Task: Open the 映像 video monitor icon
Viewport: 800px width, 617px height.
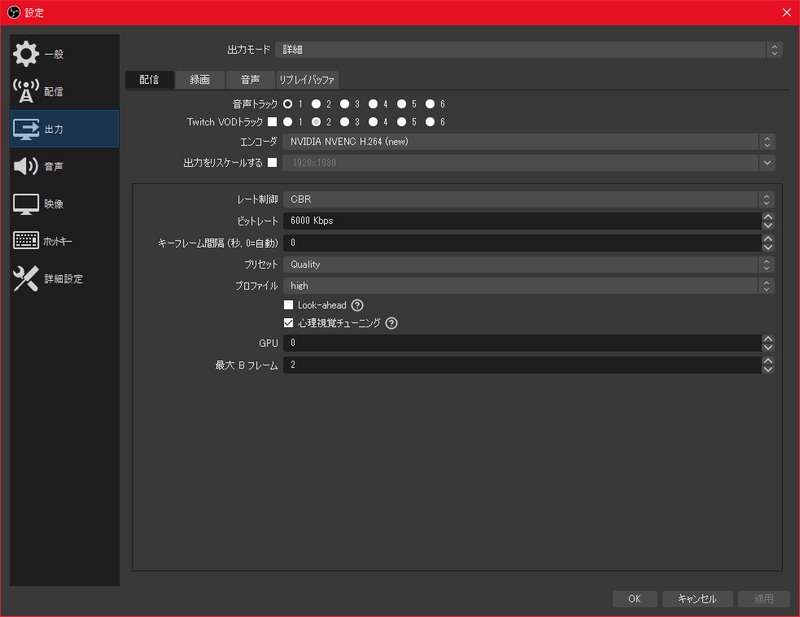Action: pos(26,204)
